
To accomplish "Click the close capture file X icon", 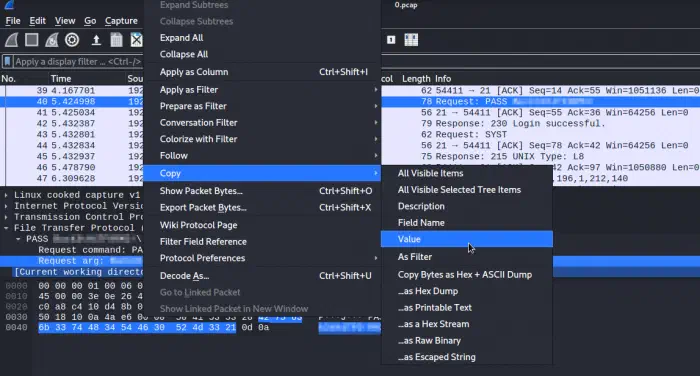I will [137, 40].
